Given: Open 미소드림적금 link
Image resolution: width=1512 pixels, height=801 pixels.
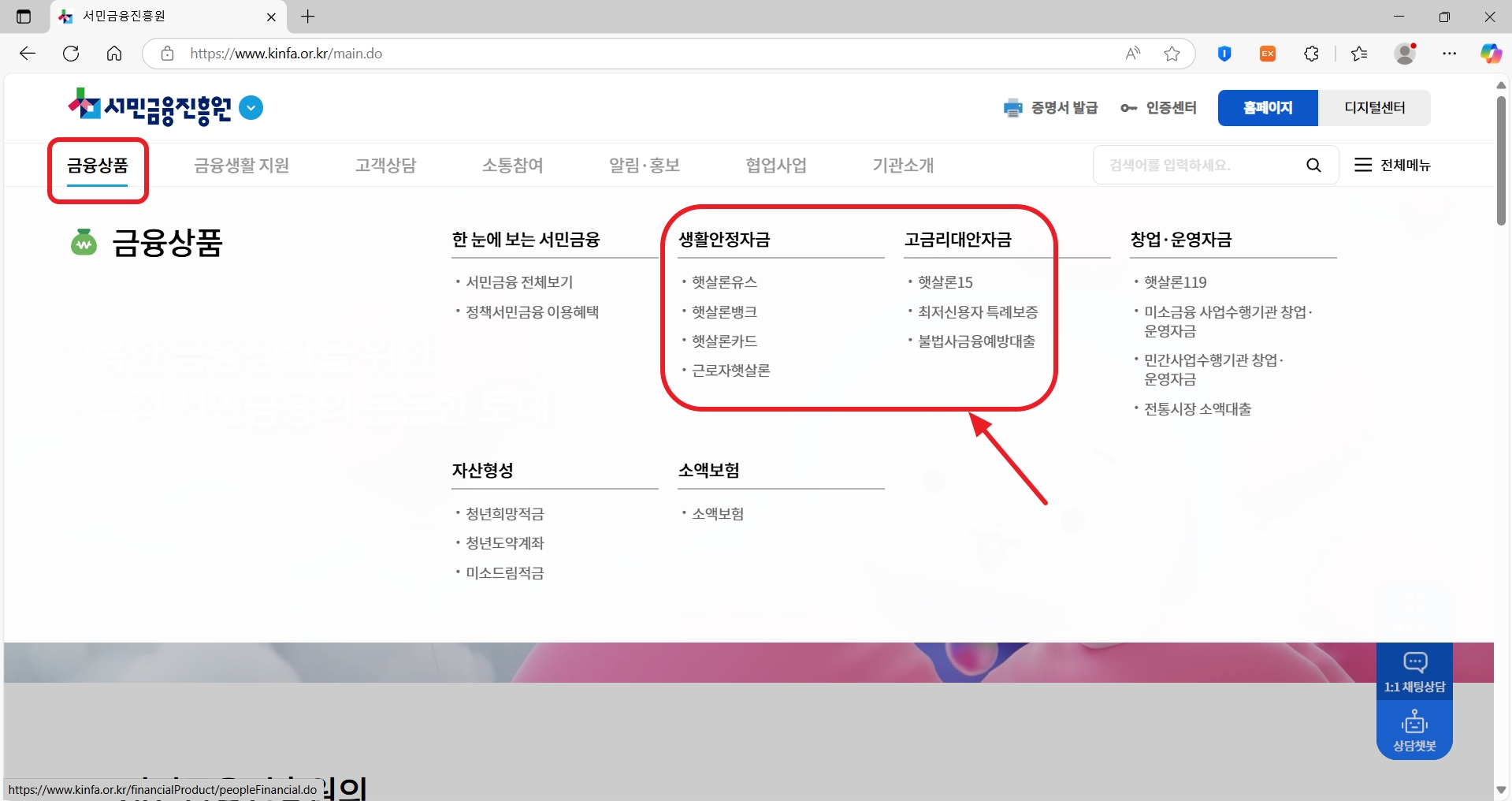Looking at the screenshot, I should pyautogui.click(x=504, y=573).
